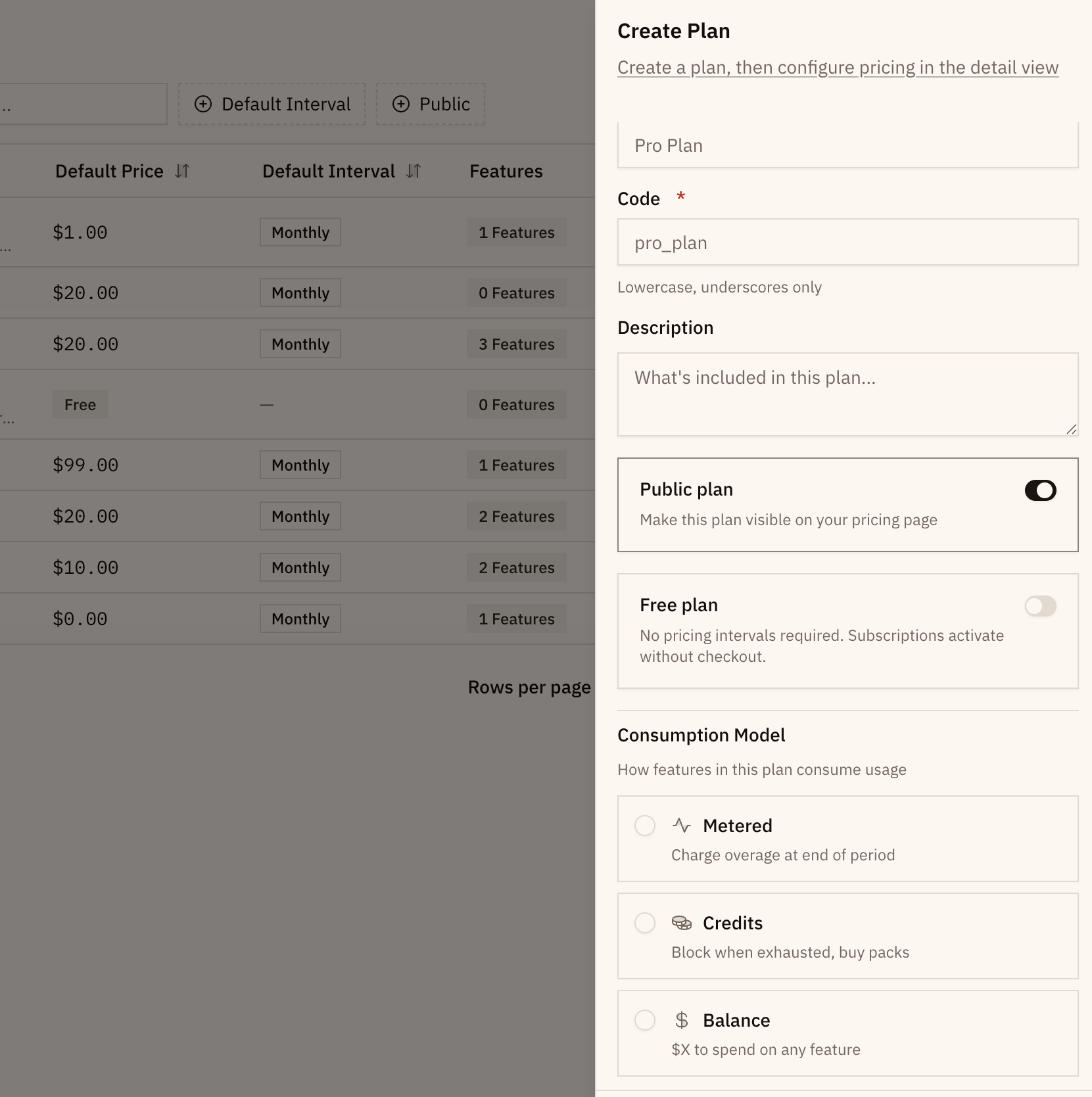Sort by Default Price column arrows
Screen dimensions: 1092x1097
tap(182, 171)
